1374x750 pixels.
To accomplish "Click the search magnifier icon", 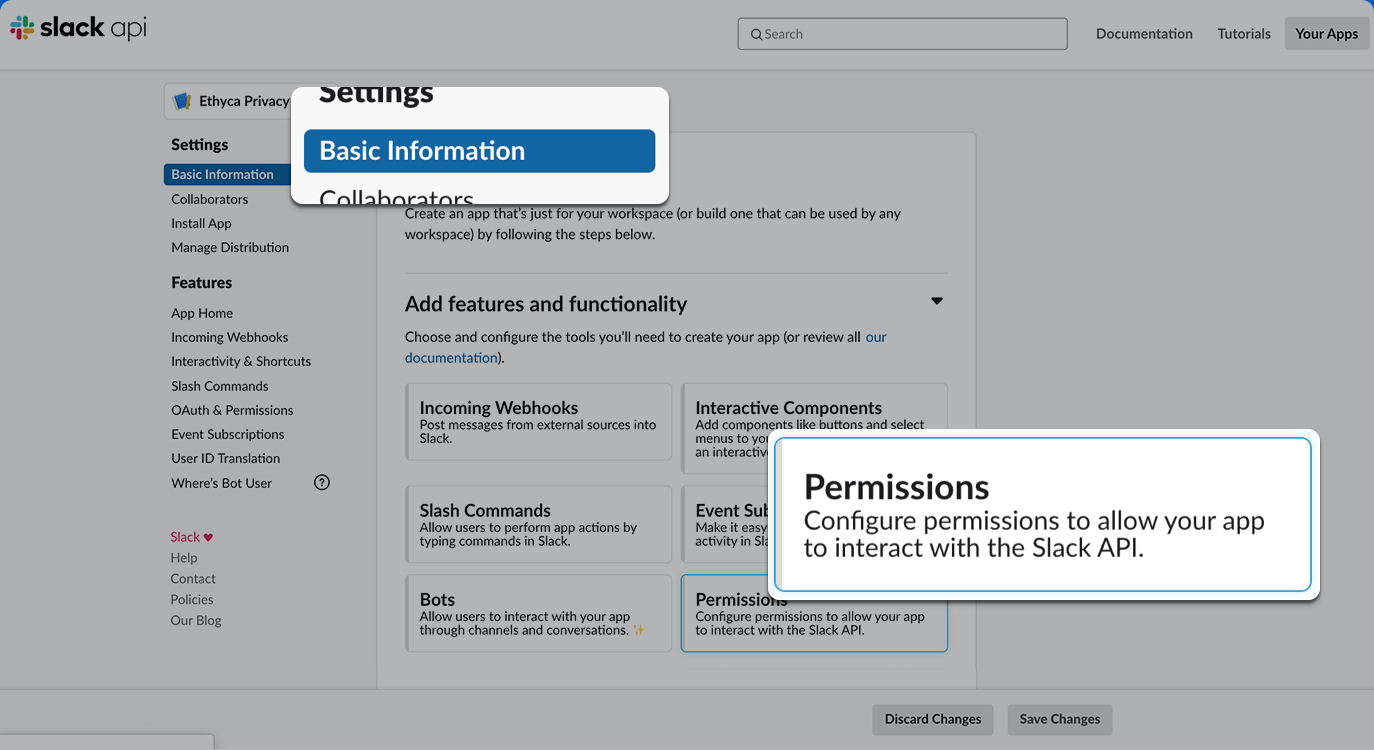I will [757, 34].
